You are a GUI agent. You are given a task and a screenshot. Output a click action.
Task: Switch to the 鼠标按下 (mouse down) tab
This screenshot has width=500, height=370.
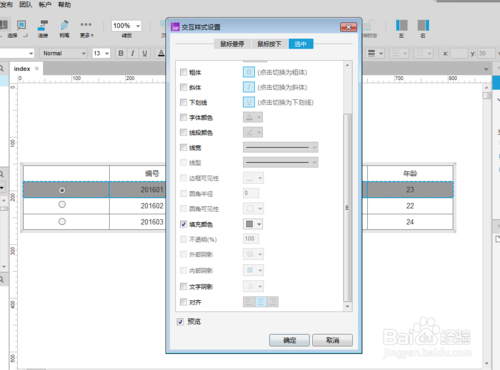[x=269, y=44]
